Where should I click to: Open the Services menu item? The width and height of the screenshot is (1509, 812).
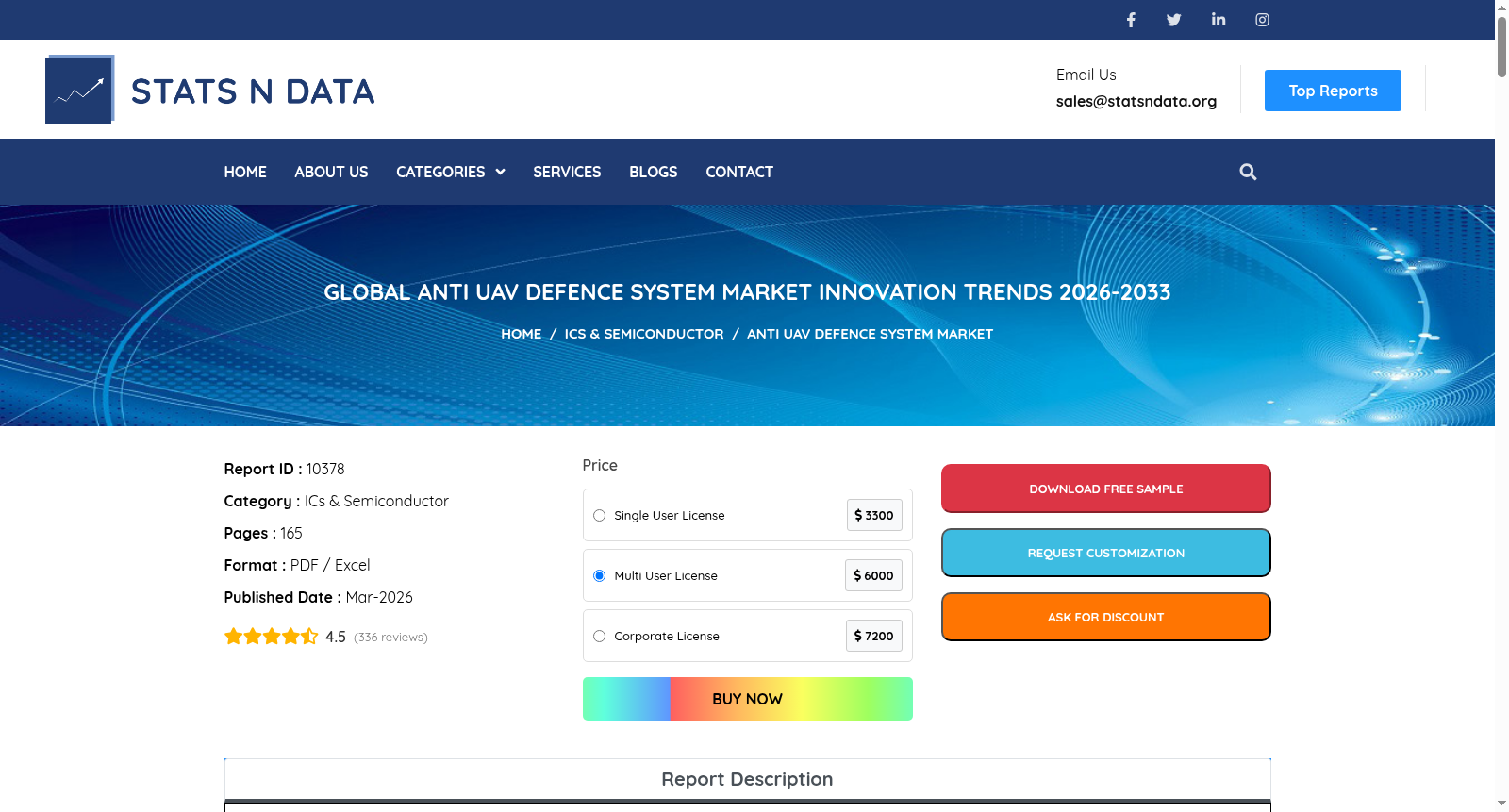(567, 172)
